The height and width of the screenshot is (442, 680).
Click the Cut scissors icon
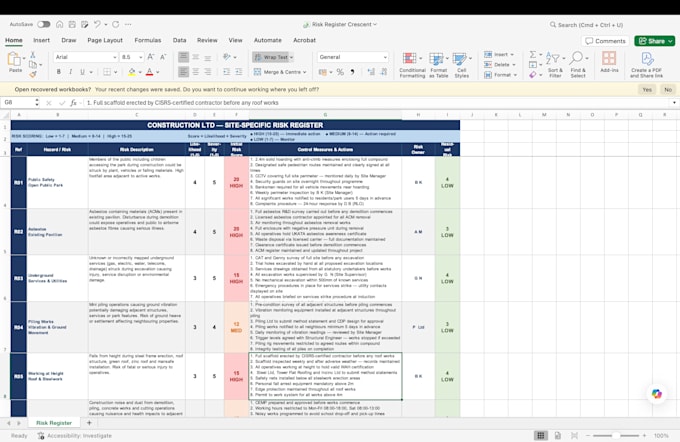click(33, 55)
